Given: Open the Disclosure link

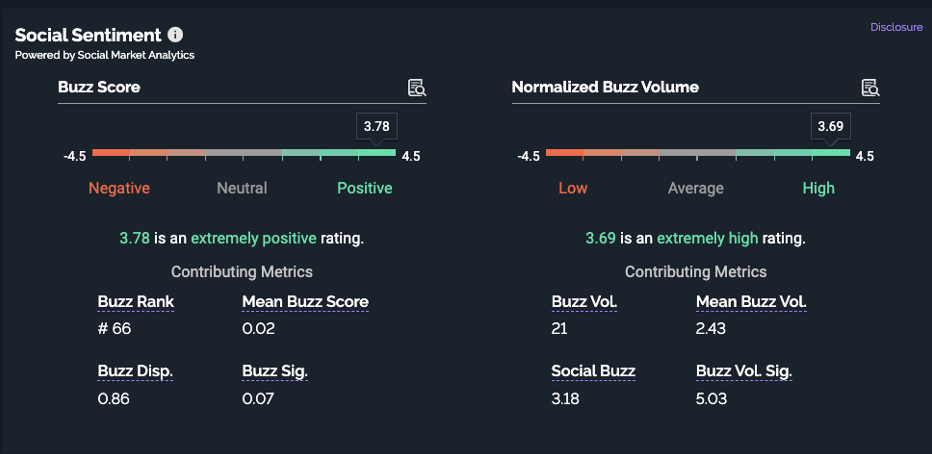Looking at the screenshot, I should coord(896,28).
